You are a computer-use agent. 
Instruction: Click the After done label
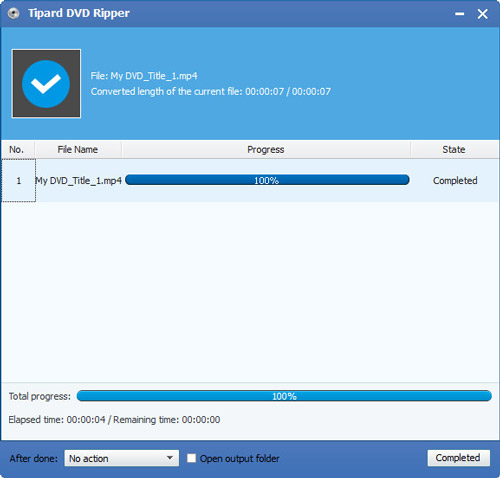(x=34, y=458)
